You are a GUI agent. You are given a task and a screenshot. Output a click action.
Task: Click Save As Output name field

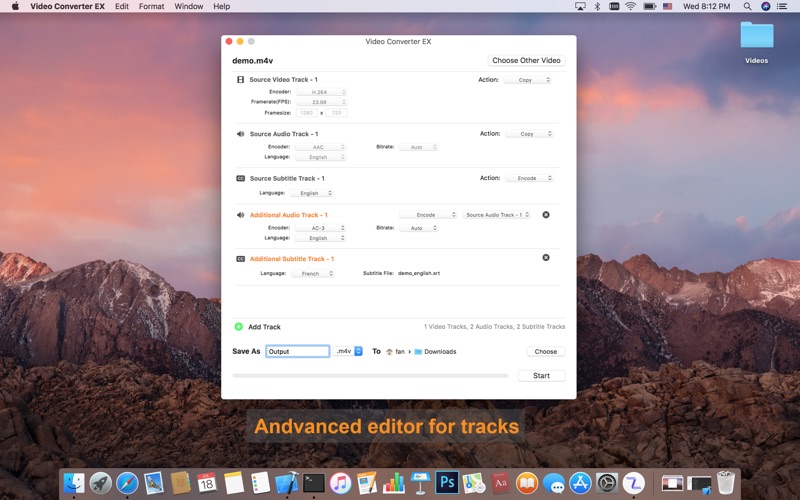[x=297, y=351]
